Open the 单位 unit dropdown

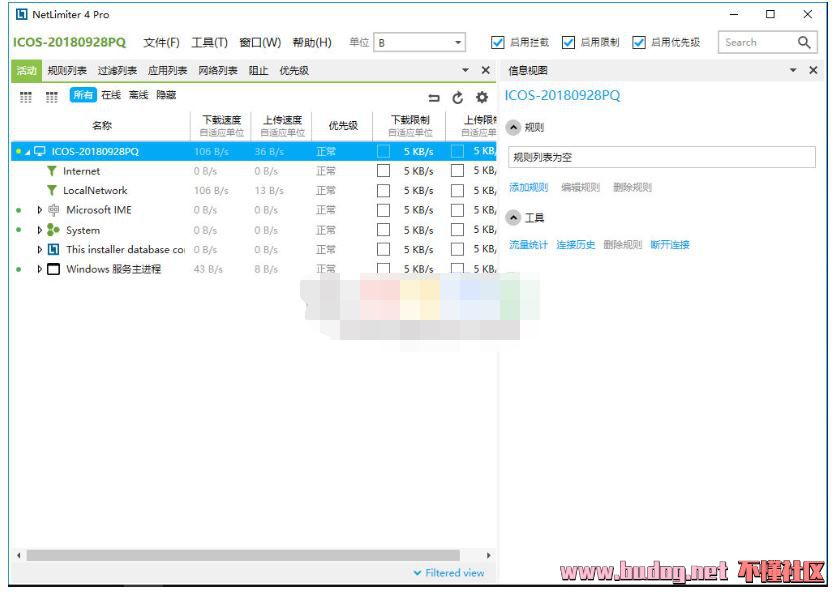coord(420,43)
